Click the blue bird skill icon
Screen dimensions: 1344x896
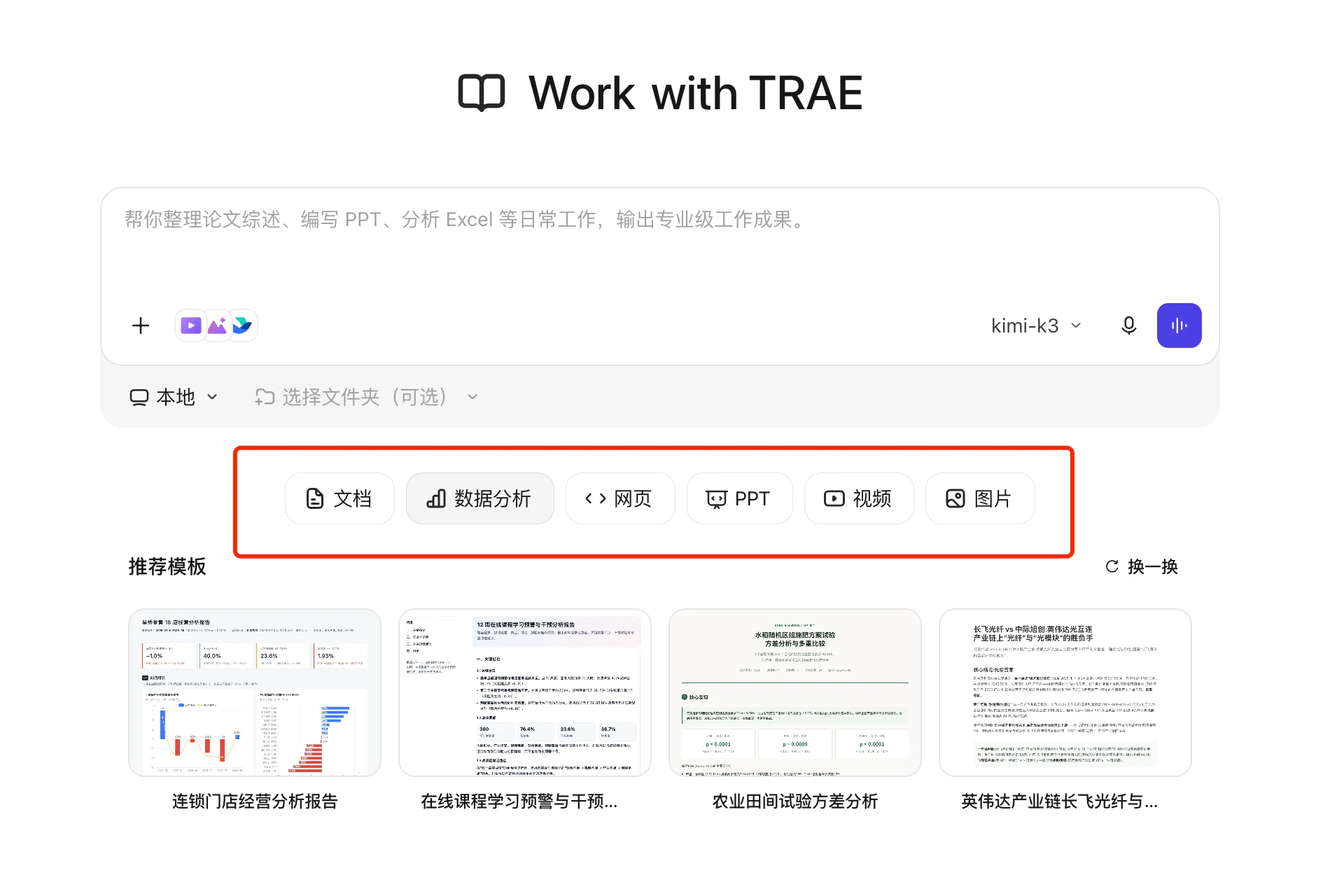(242, 325)
